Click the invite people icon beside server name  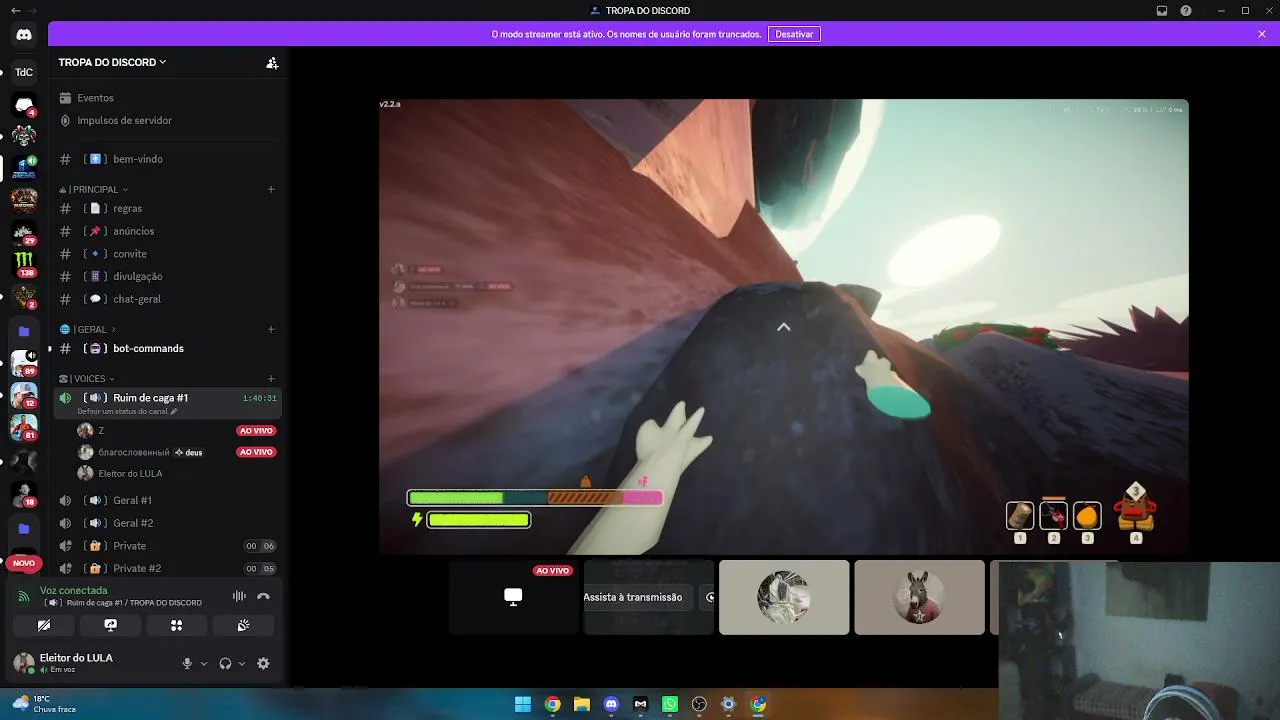(x=272, y=62)
